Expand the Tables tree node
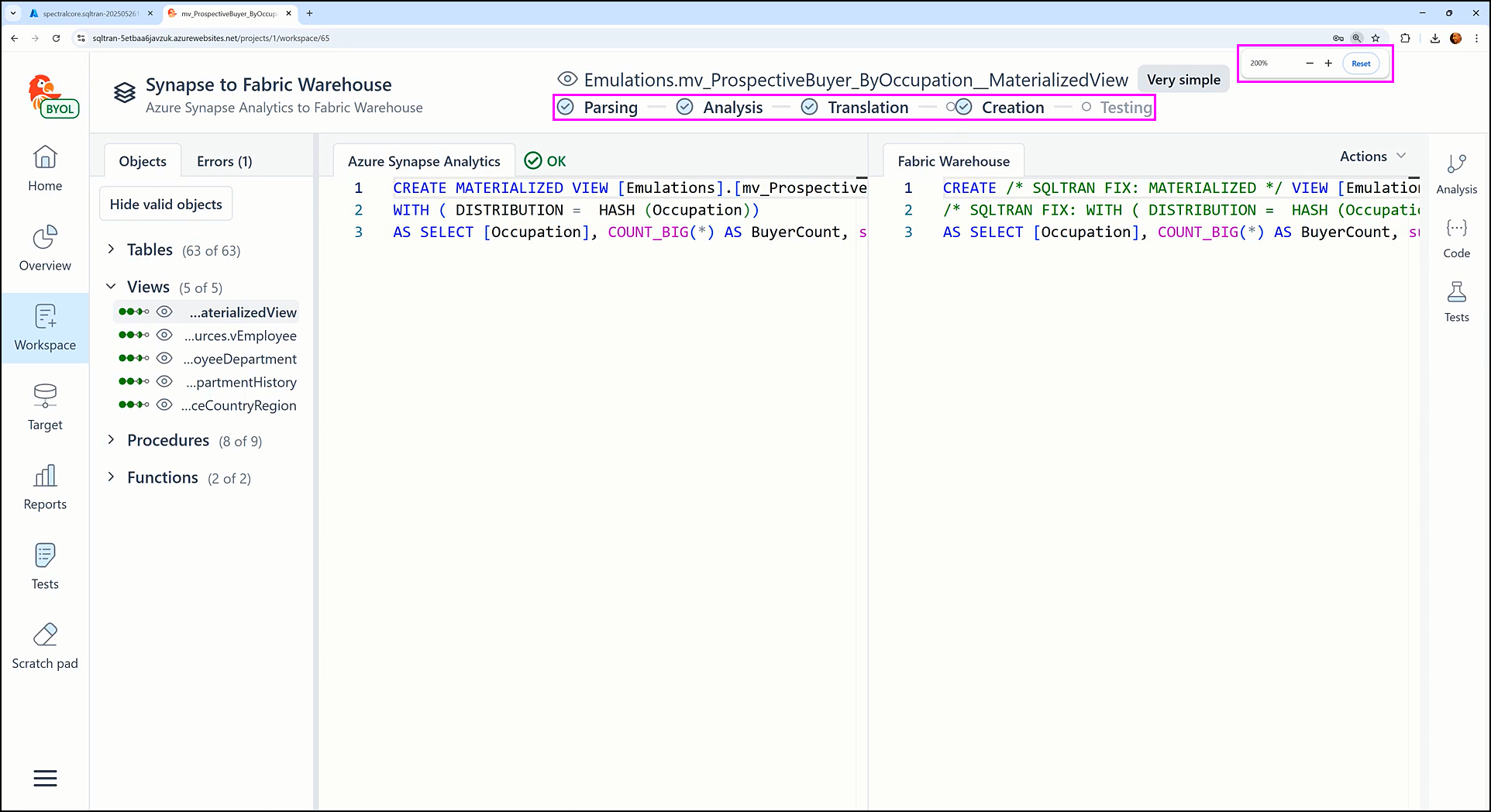The width and height of the screenshot is (1491, 812). (x=111, y=249)
